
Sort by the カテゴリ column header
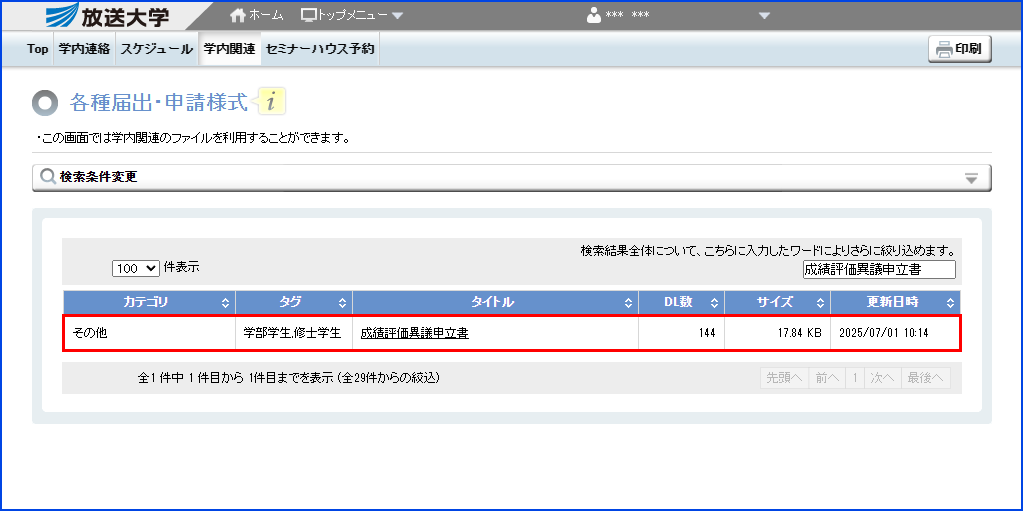(x=149, y=302)
